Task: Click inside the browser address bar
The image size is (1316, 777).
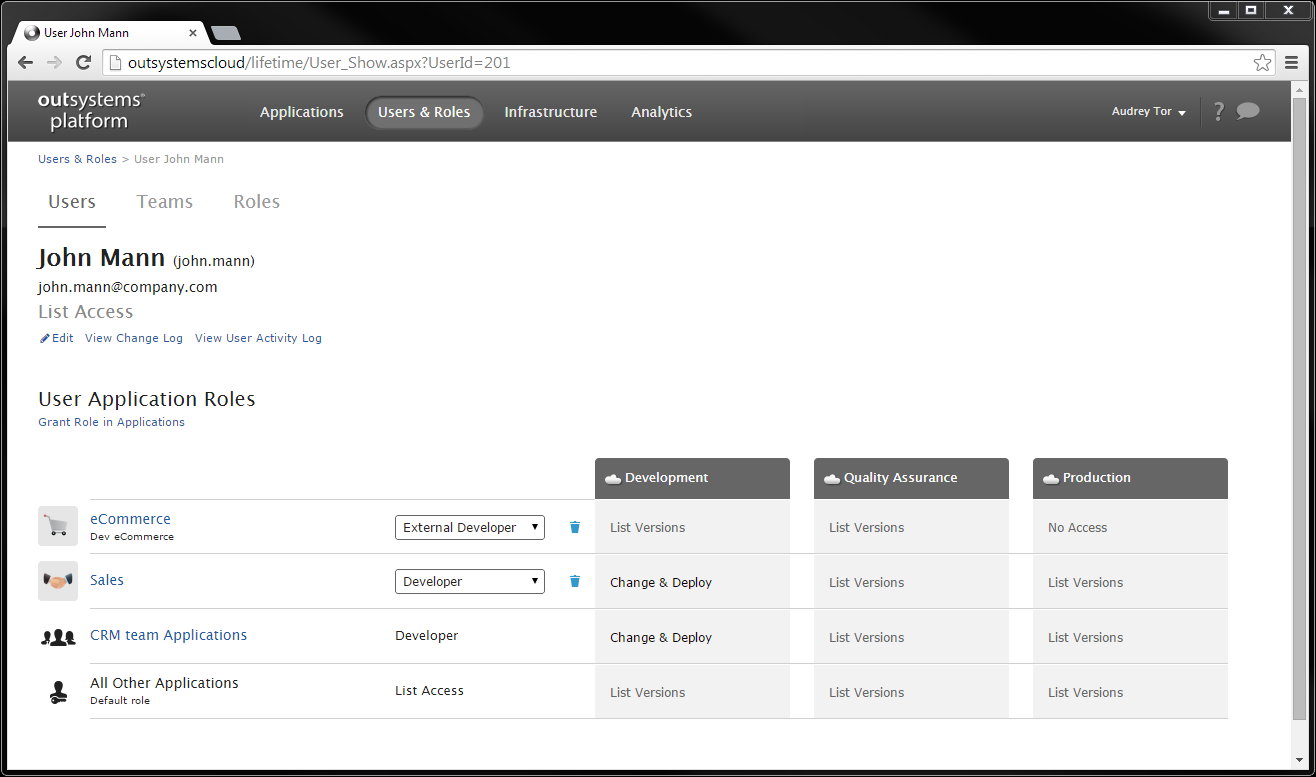Action: pos(400,62)
